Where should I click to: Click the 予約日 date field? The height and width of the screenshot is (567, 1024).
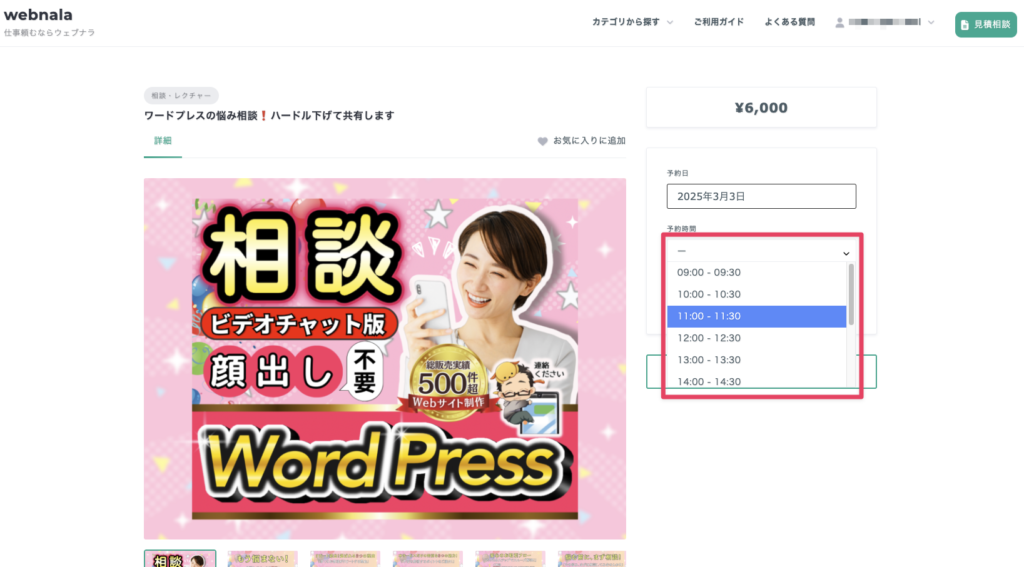(x=761, y=196)
